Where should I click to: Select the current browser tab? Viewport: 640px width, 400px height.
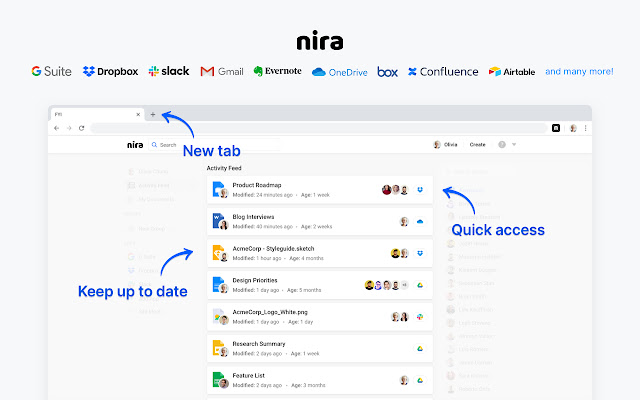[x=98, y=115]
